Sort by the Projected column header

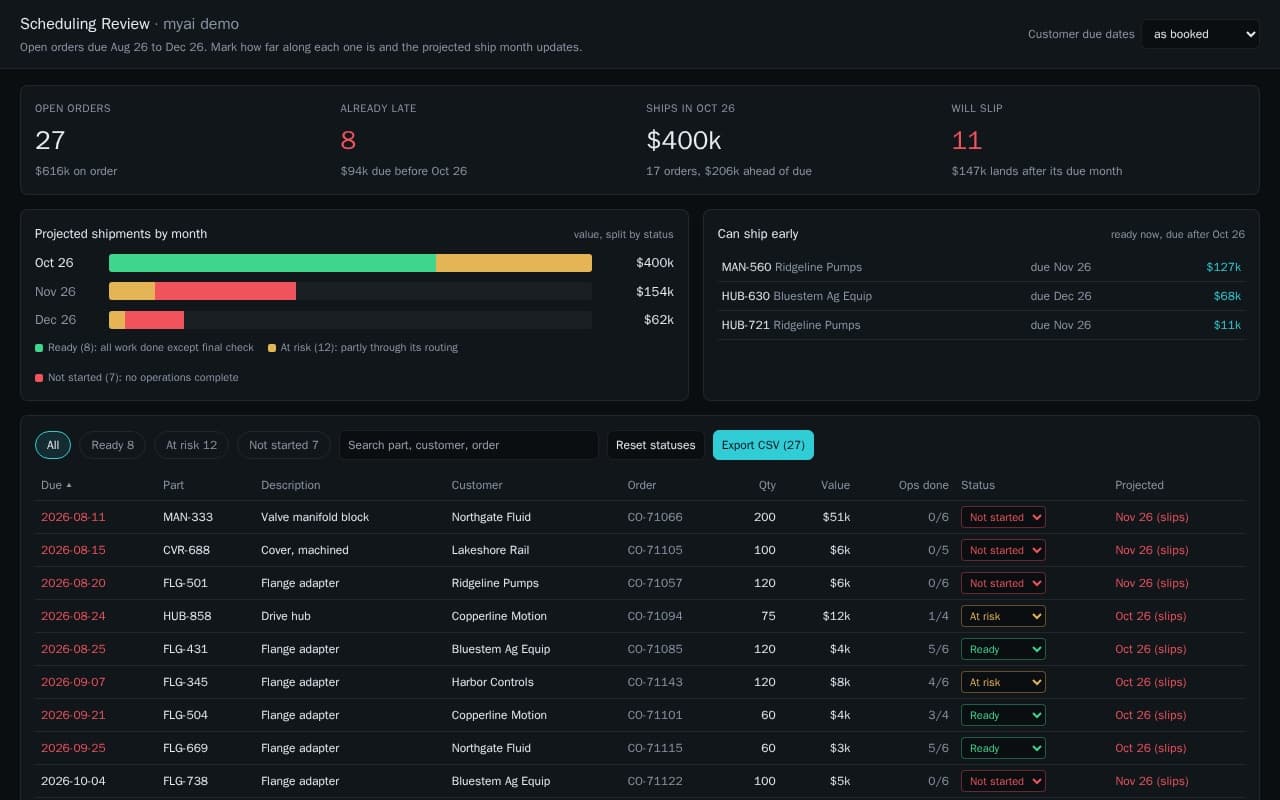1139,485
